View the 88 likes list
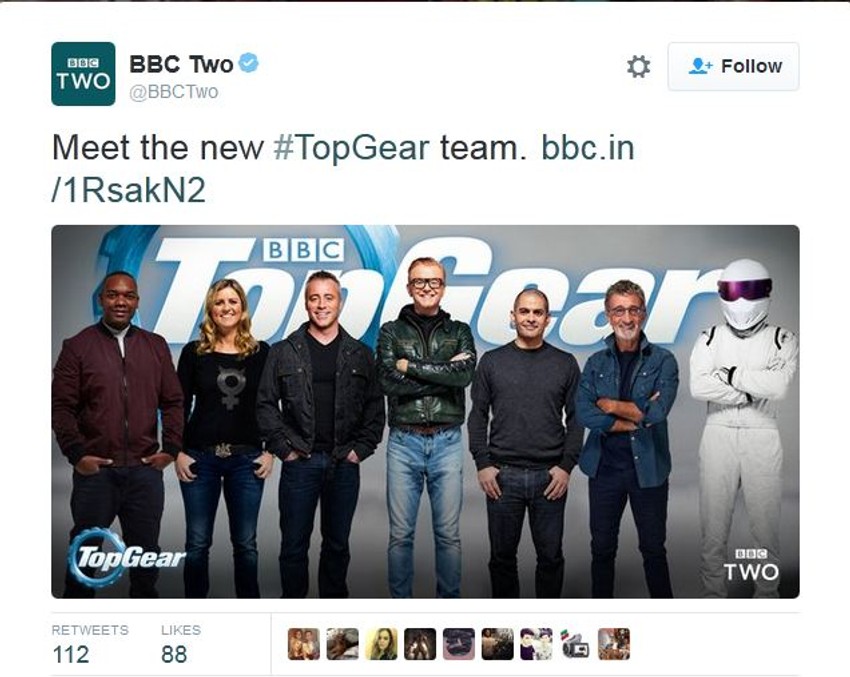 click(x=181, y=644)
